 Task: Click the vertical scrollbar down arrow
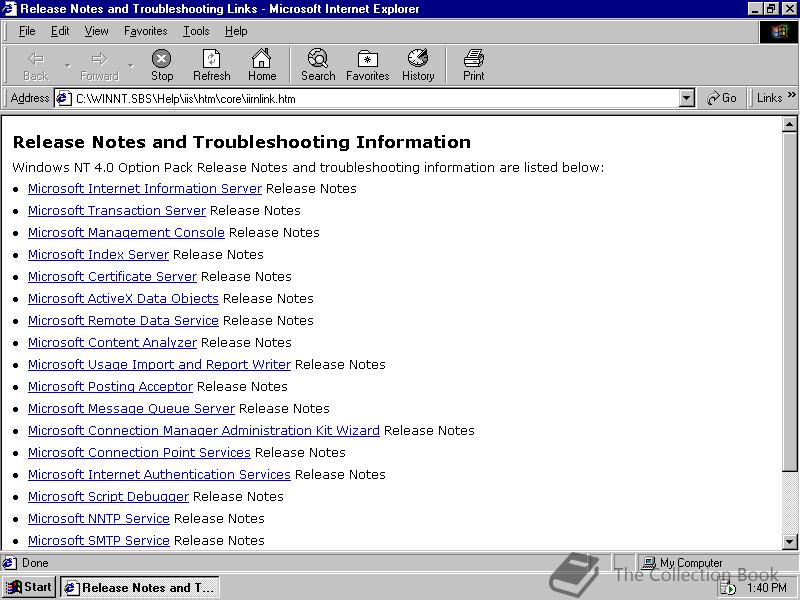pos(789,542)
